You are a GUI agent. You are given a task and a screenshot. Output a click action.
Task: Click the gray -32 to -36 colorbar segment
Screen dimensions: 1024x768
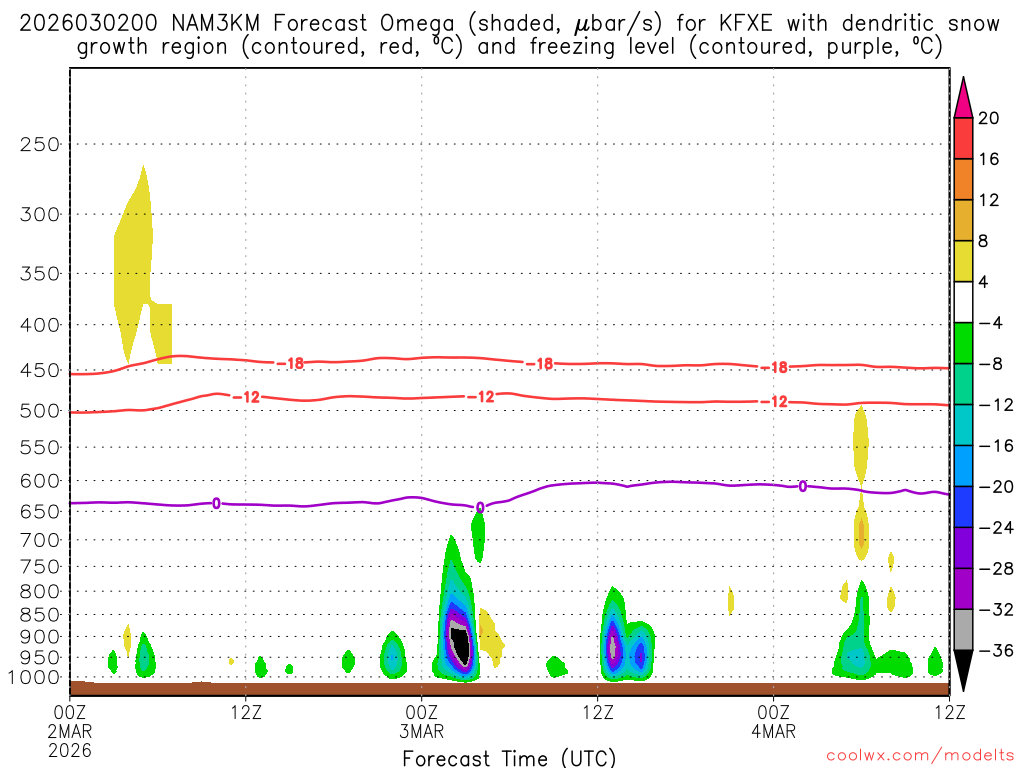(x=963, y=630)
